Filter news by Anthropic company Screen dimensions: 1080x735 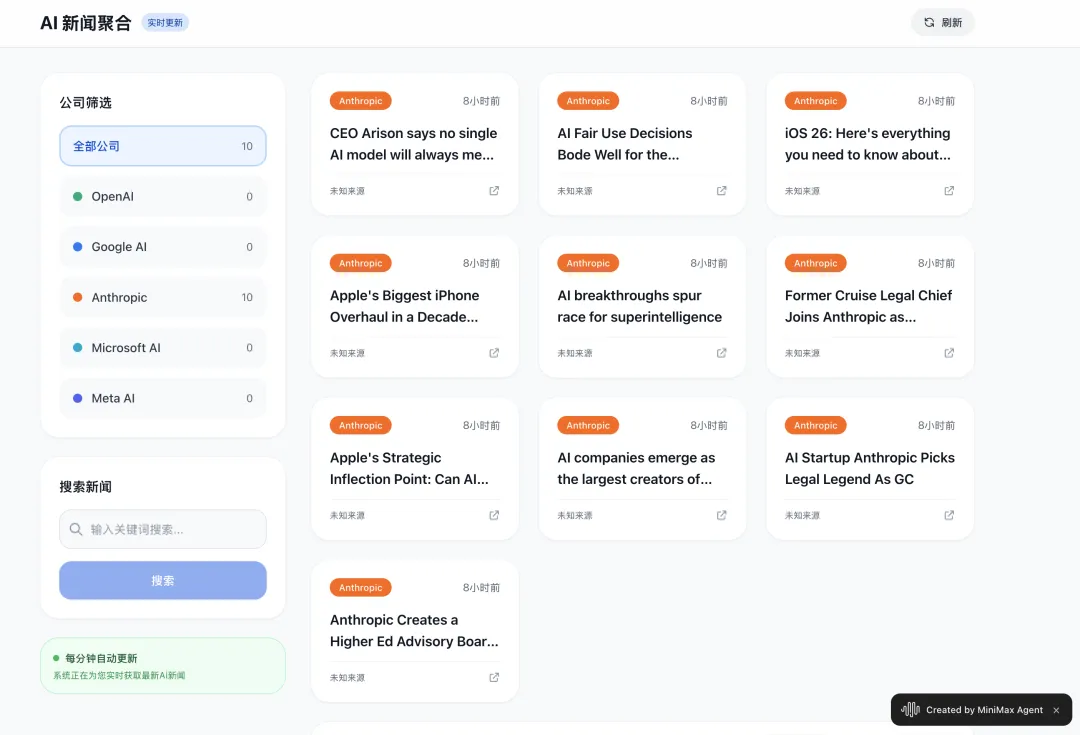(163, 298)
